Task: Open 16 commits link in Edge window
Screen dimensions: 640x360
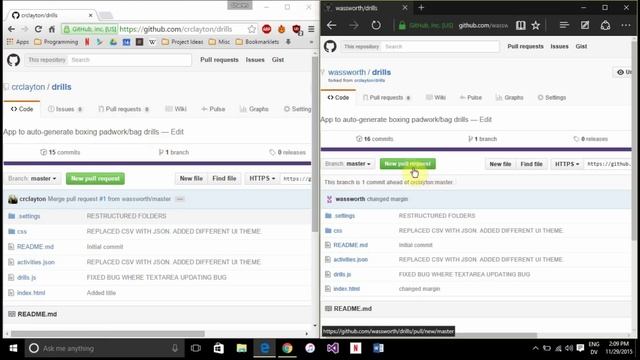Action: (x=374, y=139)
